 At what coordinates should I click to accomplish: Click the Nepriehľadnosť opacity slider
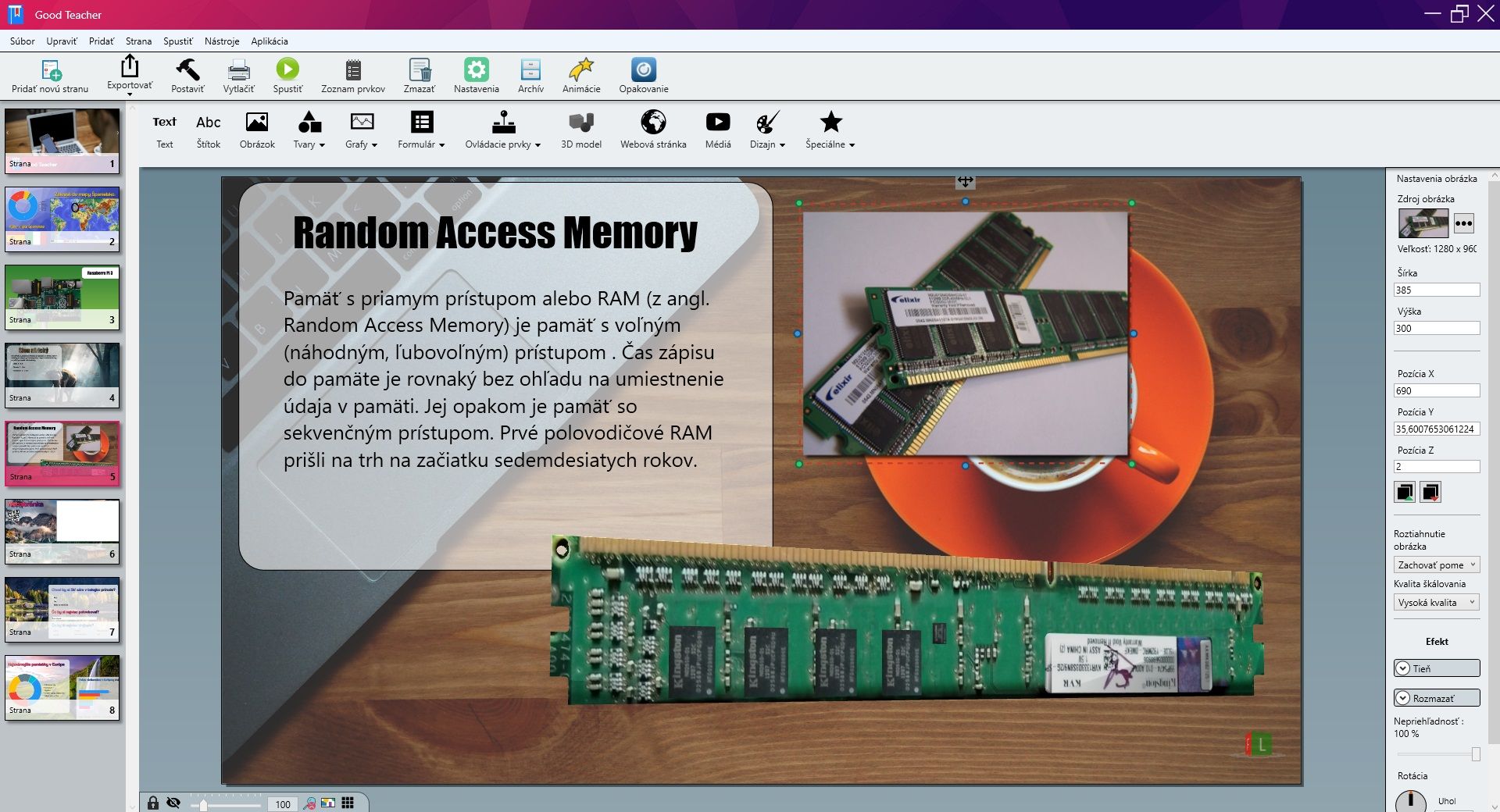(x=1436, y=754)
